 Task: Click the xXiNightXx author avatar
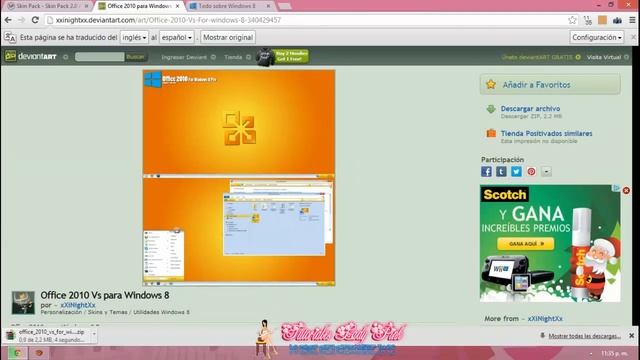(23, 302)
